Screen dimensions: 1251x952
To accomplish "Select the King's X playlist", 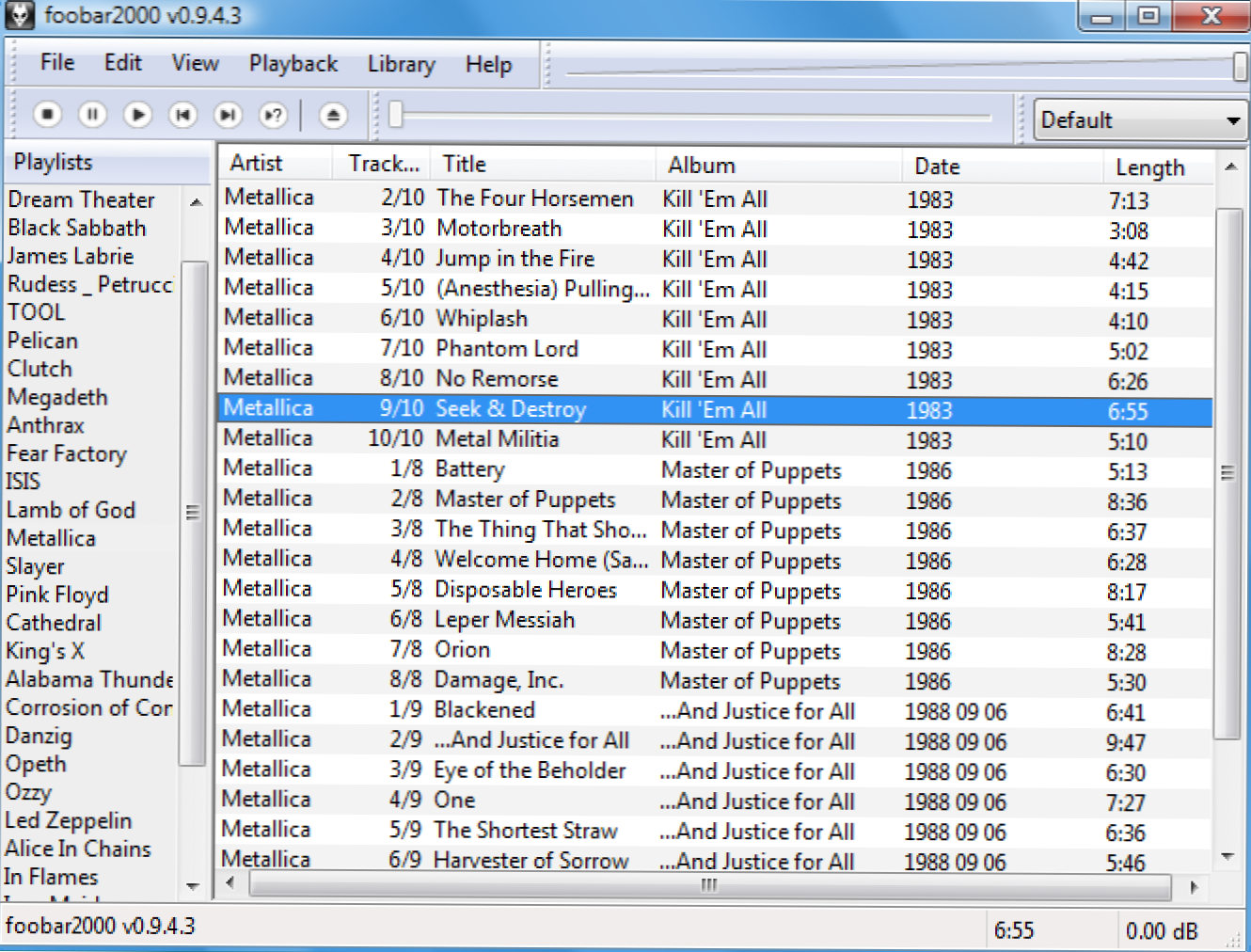I will [45, 651].
